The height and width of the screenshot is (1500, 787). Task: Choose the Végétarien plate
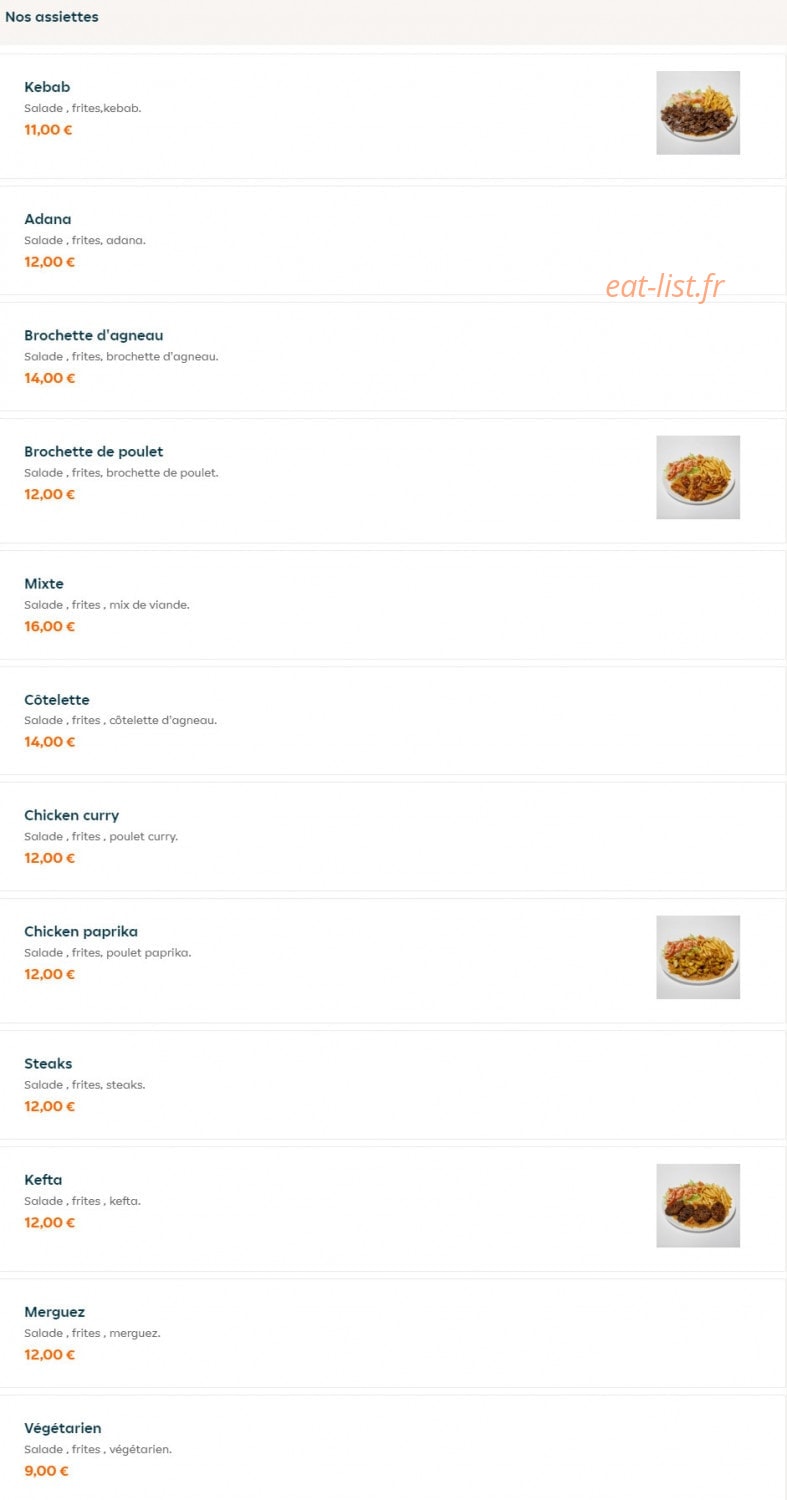pyautogui.click(x=393, y=1447)
